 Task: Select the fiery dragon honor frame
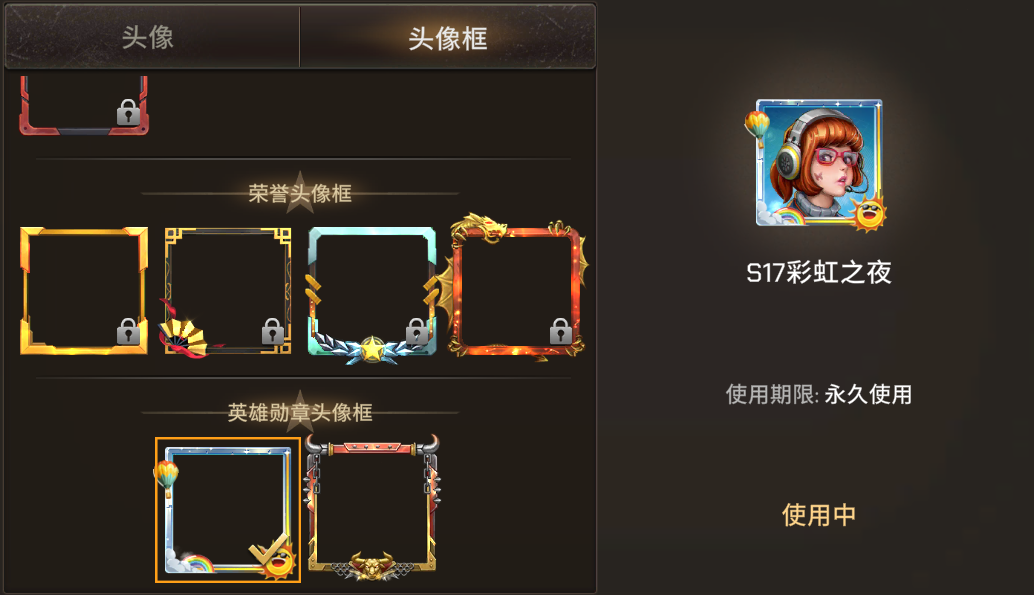click(518, 288)
